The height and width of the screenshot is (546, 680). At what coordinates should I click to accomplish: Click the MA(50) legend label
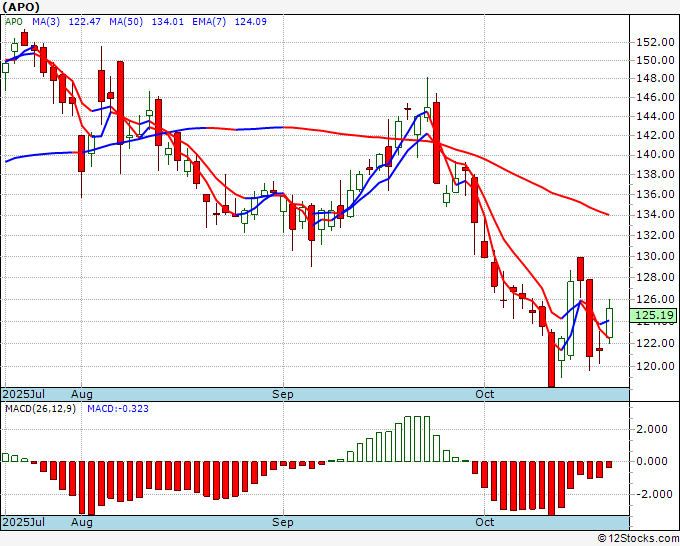(126, 22)
